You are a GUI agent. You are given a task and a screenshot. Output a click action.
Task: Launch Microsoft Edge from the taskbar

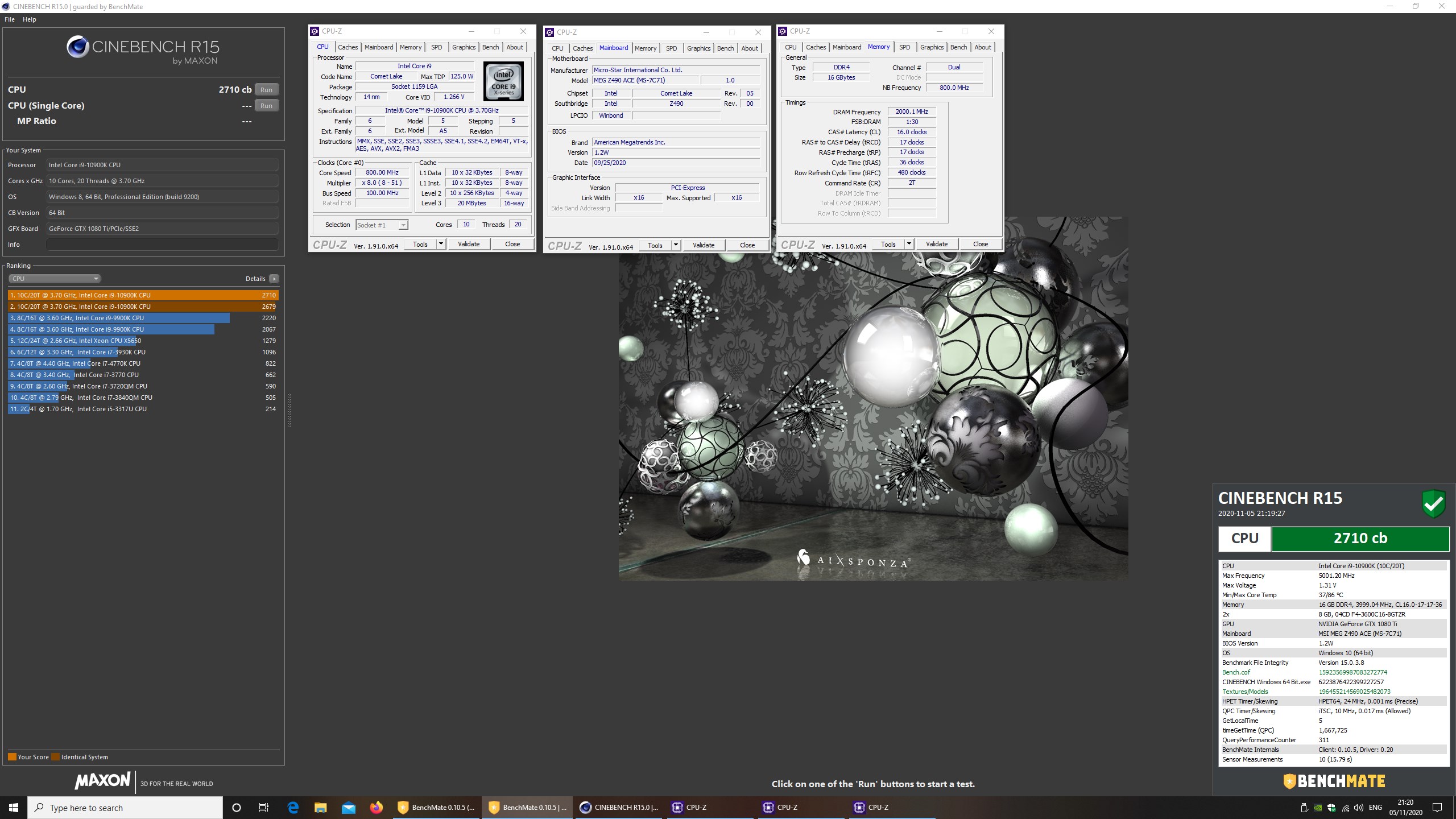coord(293,808)
